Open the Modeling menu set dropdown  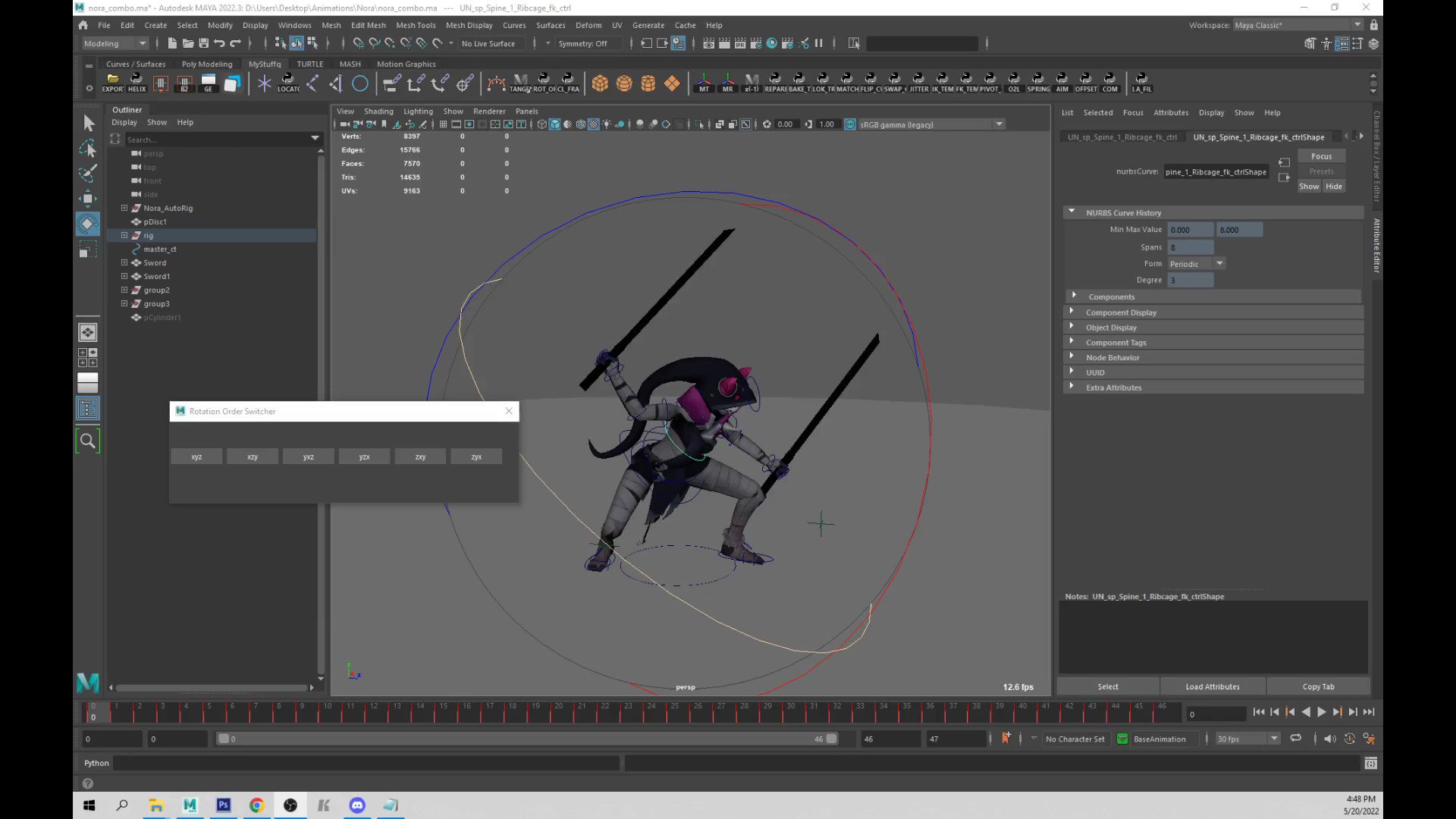(115, 43)
